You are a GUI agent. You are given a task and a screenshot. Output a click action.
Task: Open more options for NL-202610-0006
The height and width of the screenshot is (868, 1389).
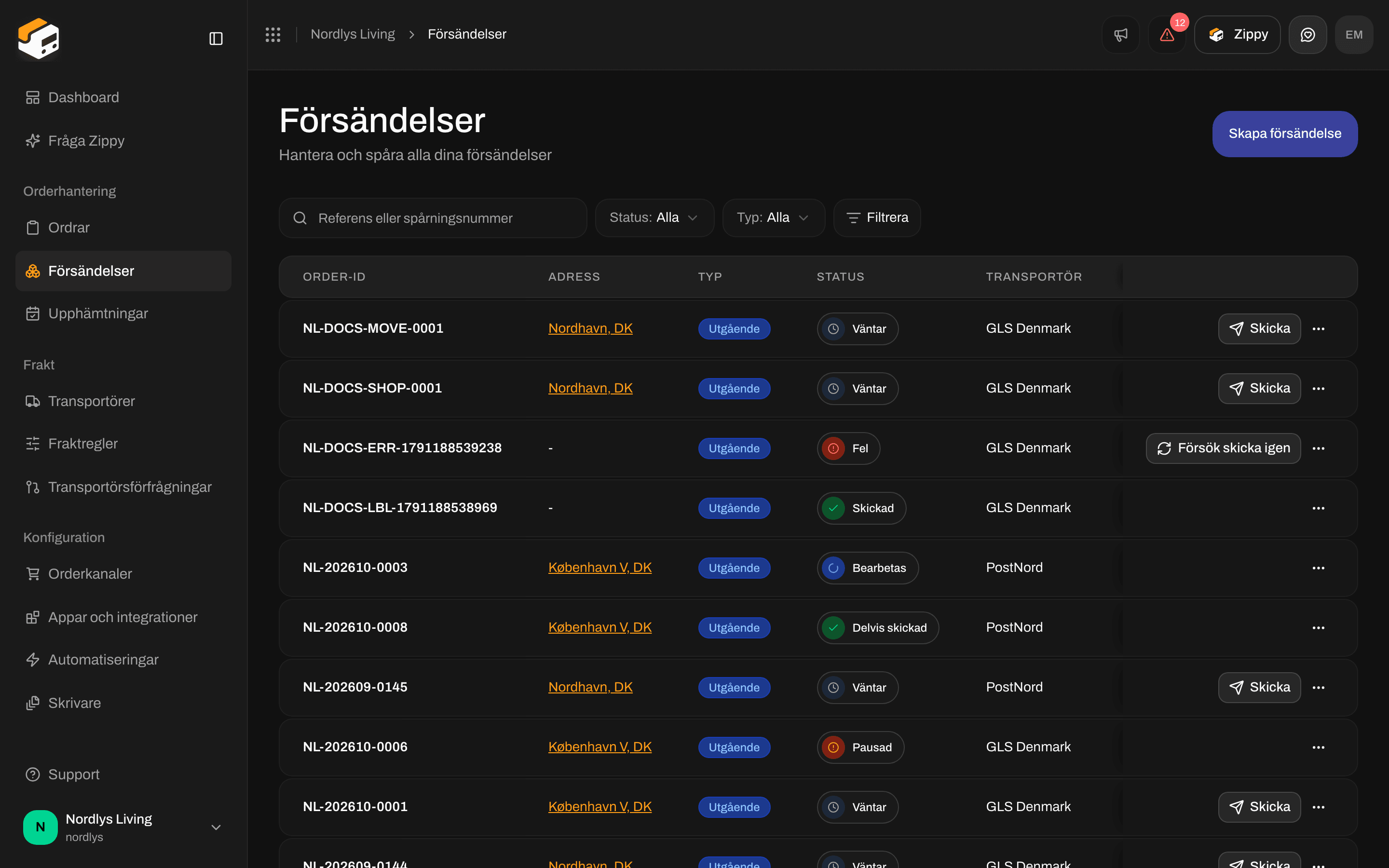(x=1319, y=747)
